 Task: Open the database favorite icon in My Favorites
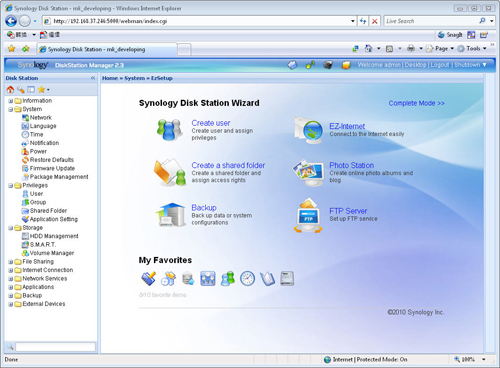pos(188,279)
